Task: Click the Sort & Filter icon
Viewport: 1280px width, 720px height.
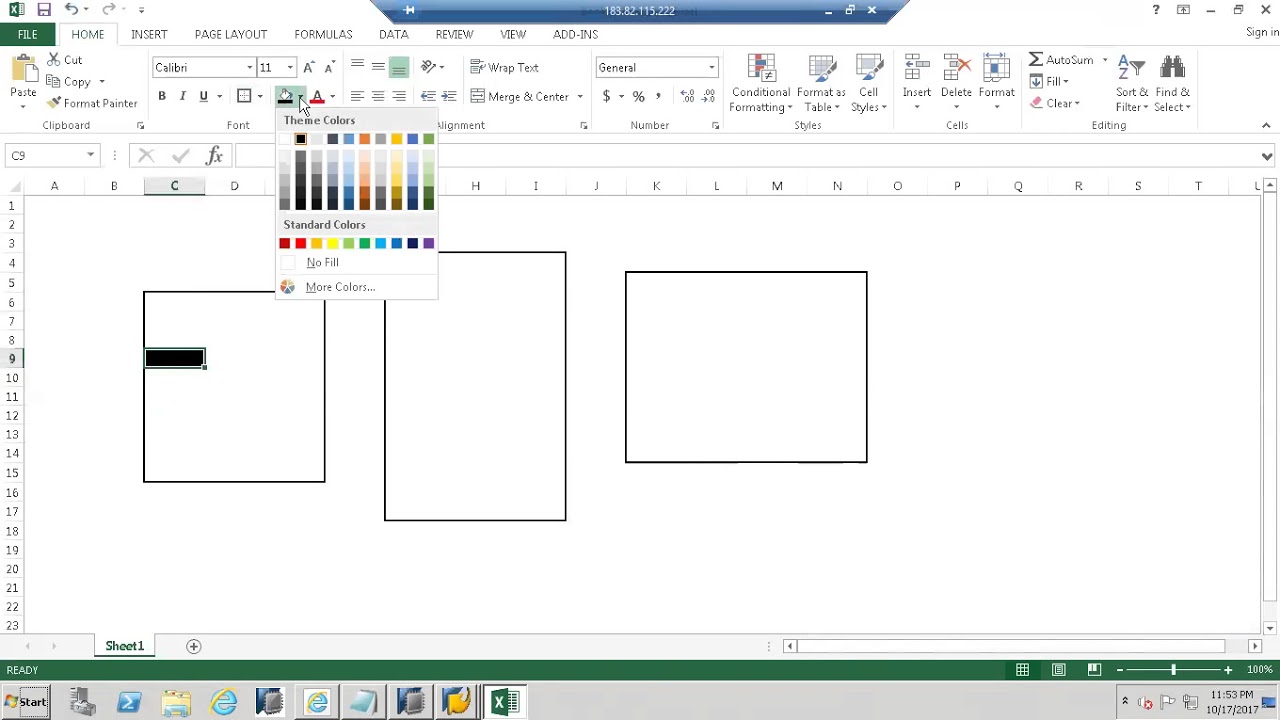Action: pos(1131,69)
